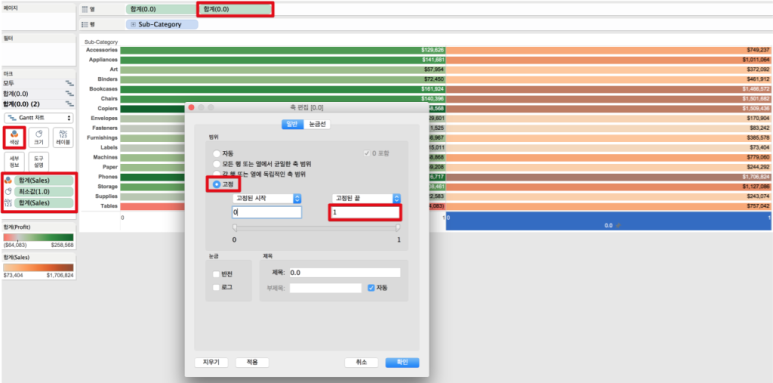Click the 적용 button
Viewport: 773px width, 383px height.
point(252,362)
